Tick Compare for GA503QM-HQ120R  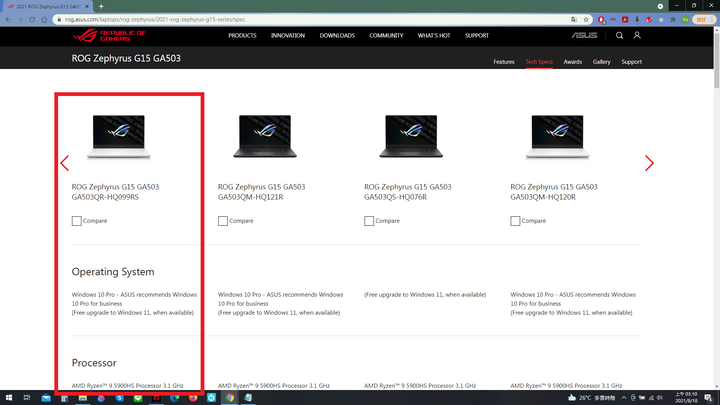515,221
